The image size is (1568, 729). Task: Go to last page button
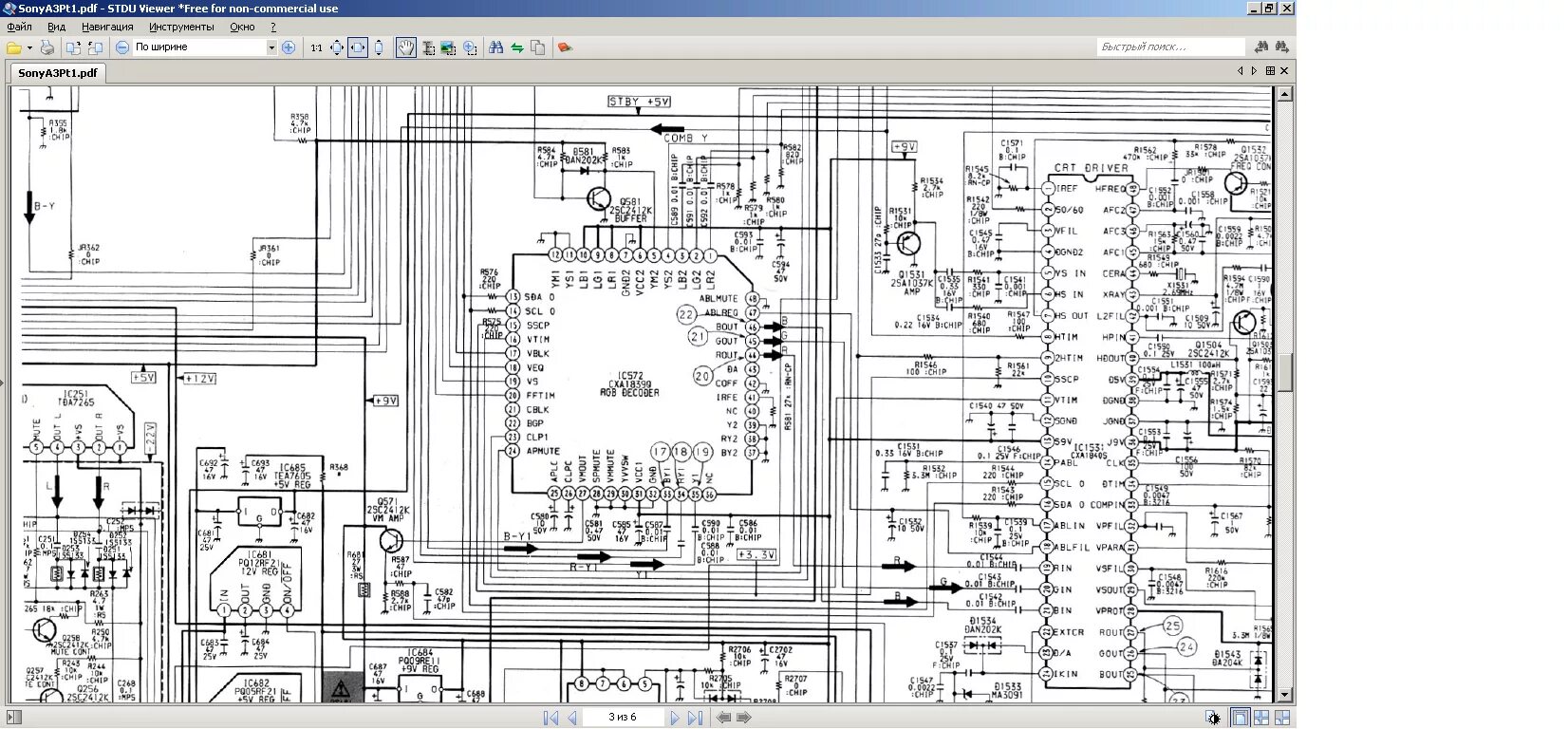696,719
